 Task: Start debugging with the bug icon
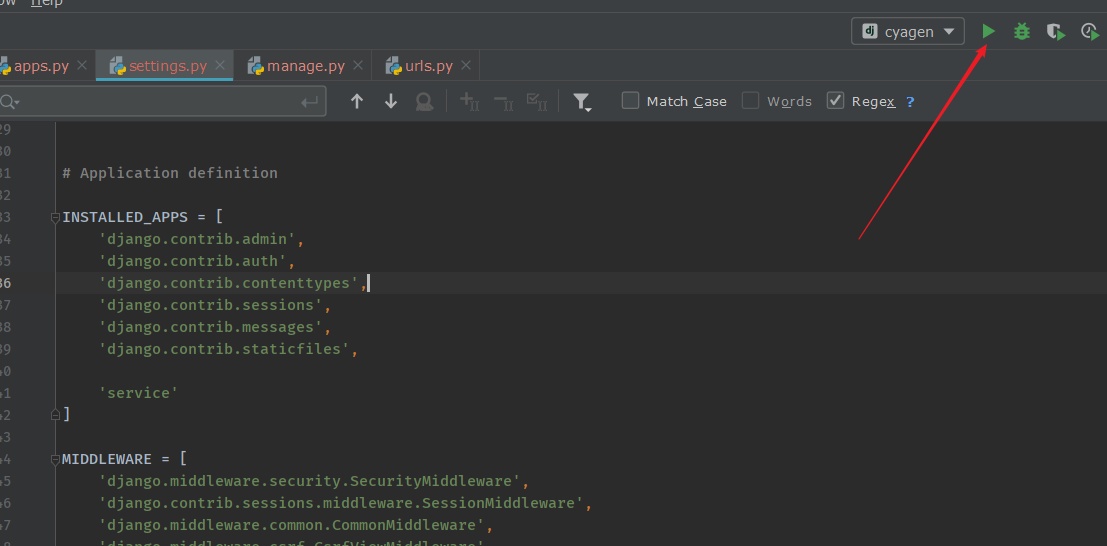tap(1022, 31)
